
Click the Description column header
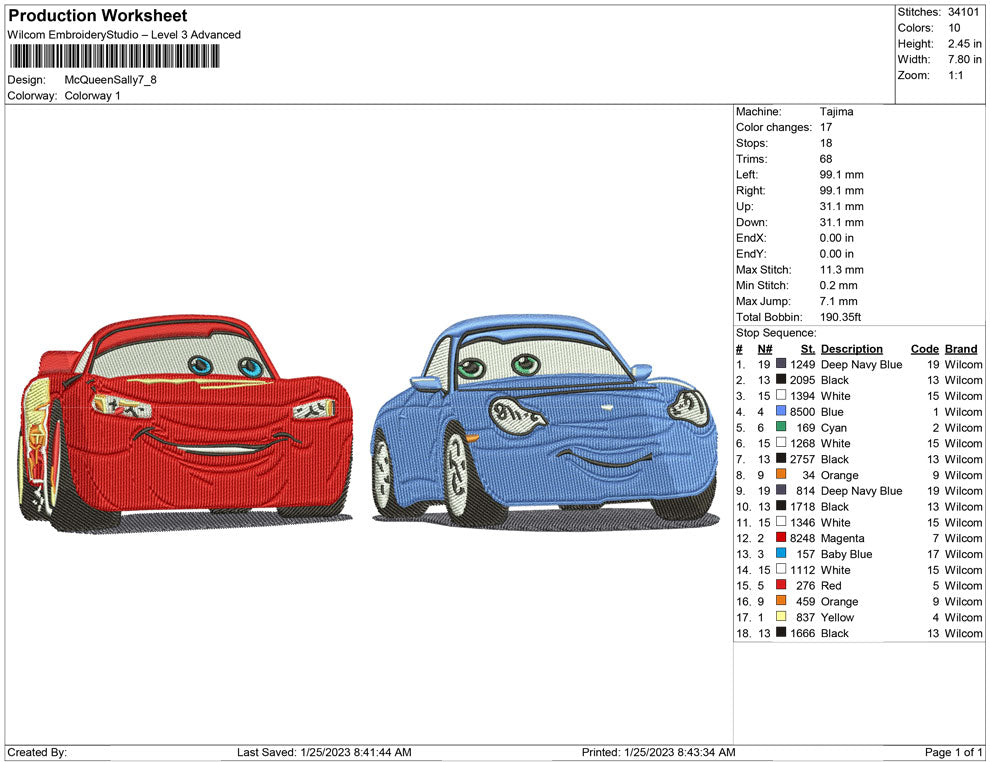click(x=851, y=349)
